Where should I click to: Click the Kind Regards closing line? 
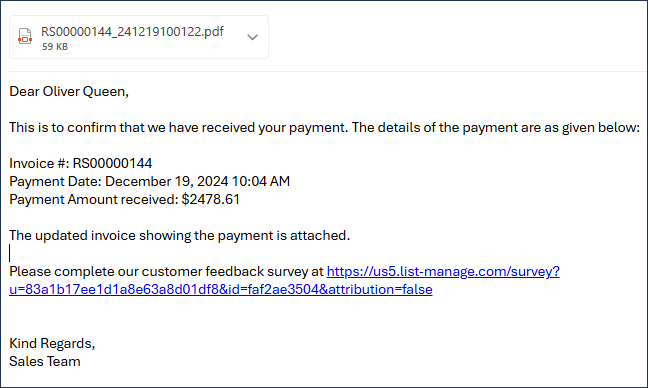(x=52, y=343)
